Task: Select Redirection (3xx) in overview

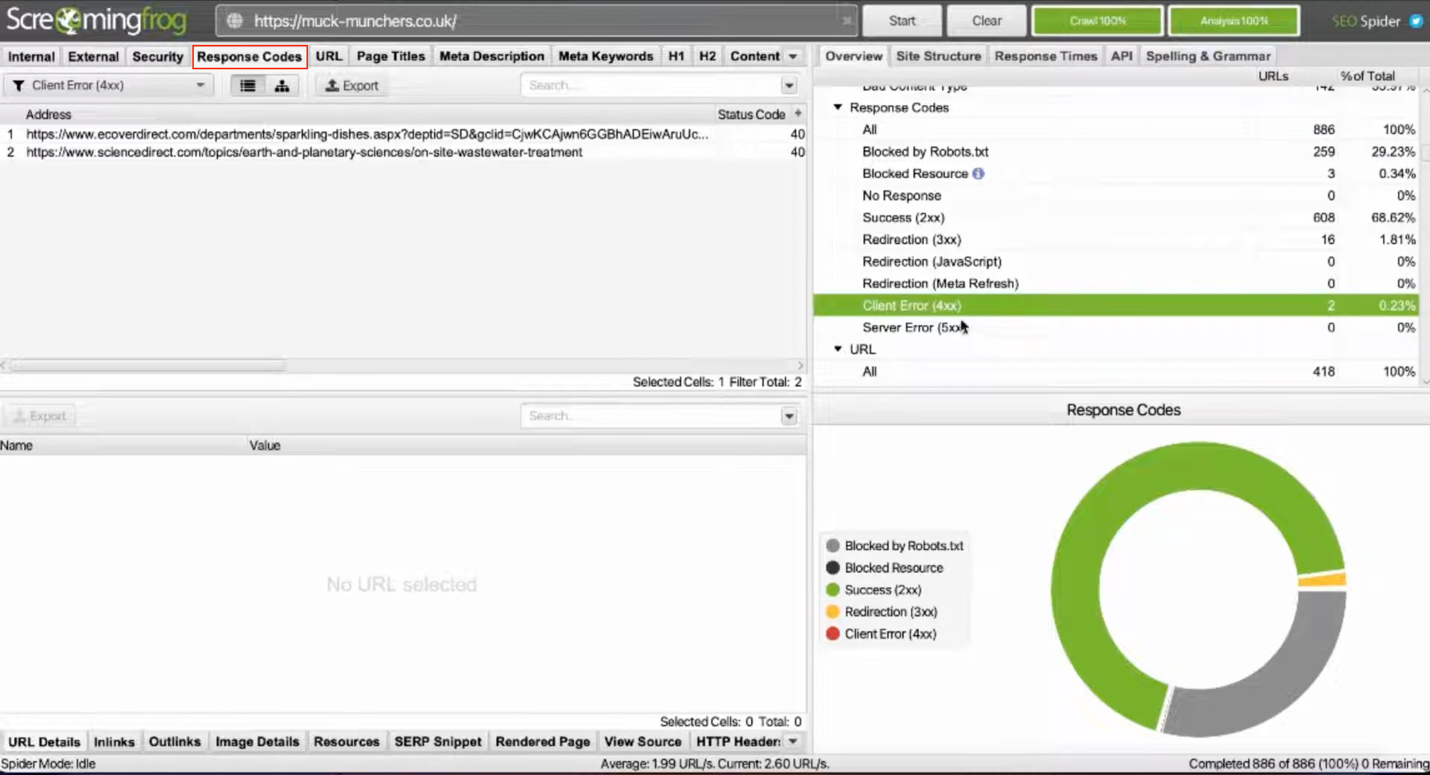Action: (x=1116, y=240)
